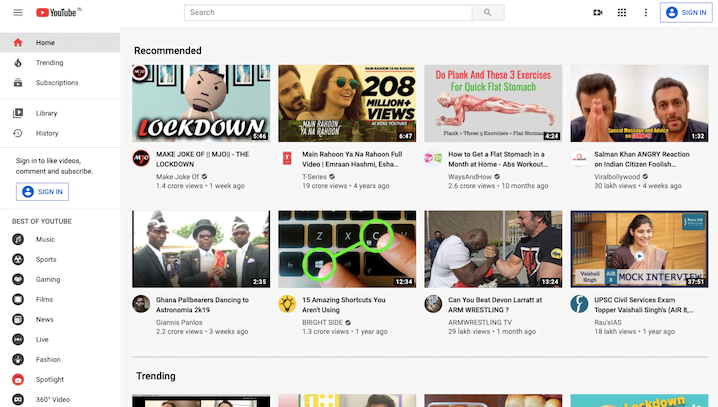
Task: Click the Subscriptions icon in sidebar
Action: coord(18,83)
